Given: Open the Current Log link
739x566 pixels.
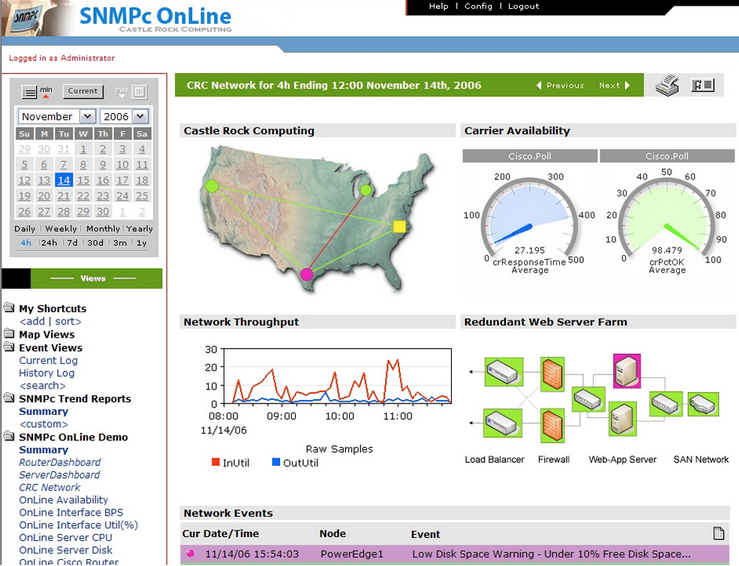Looking at the screenshot, I should [48, 361].
